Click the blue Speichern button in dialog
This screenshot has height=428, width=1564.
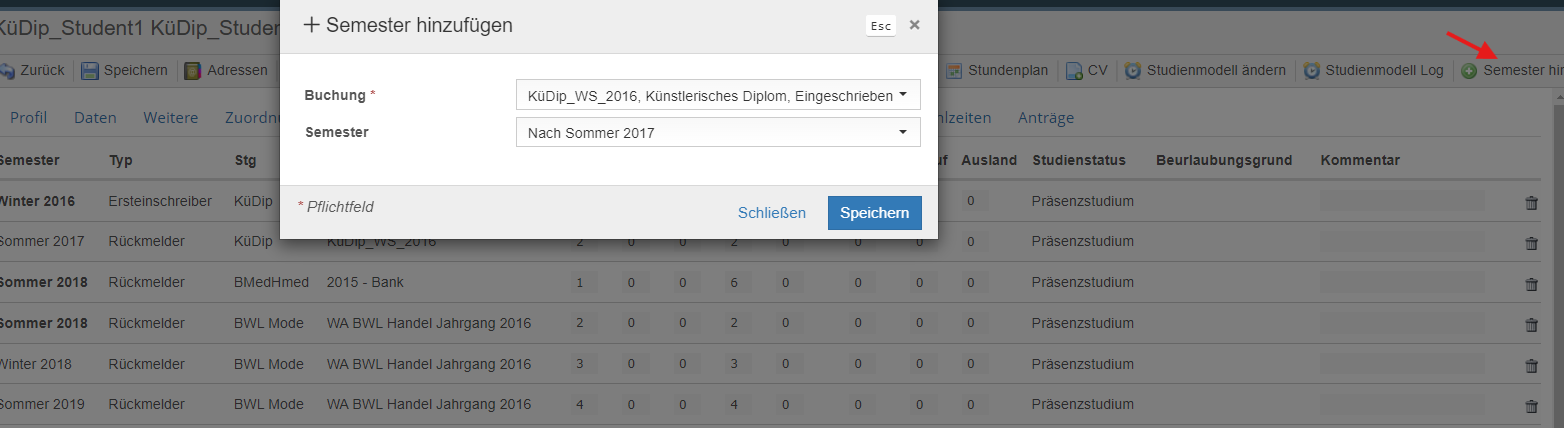(x=874, y=213)
